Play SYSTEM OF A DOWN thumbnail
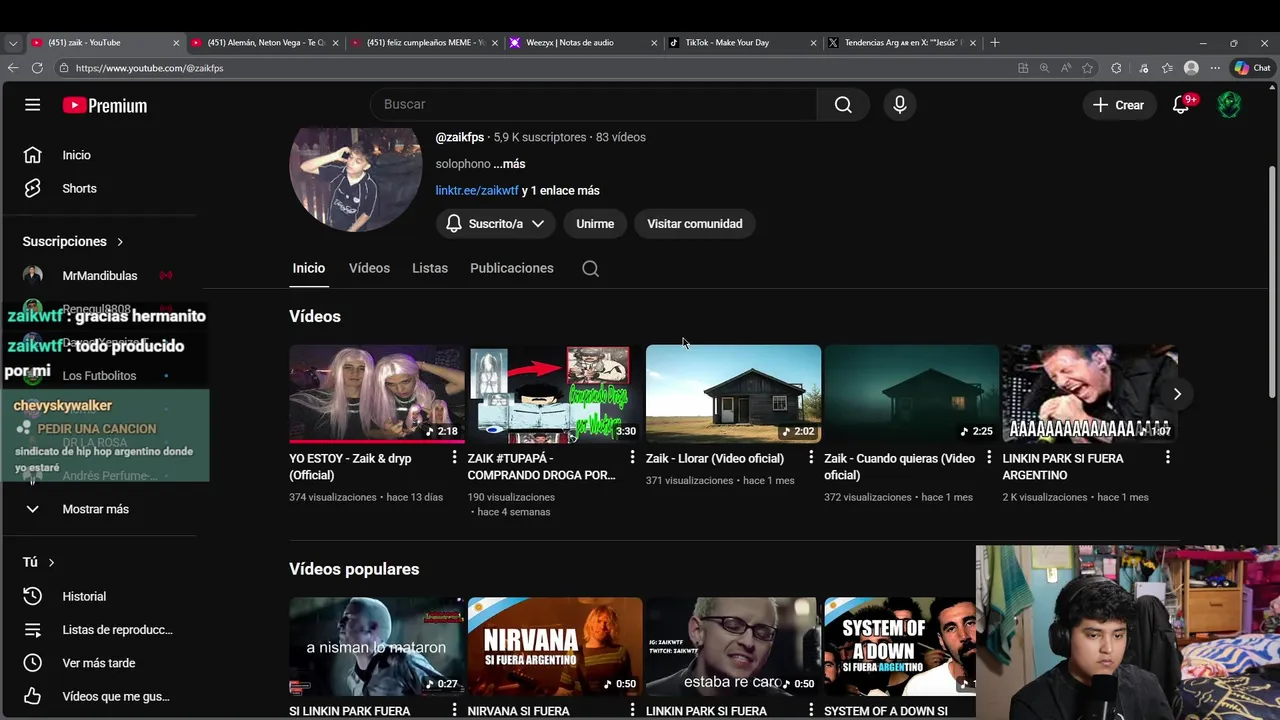Image resolution: width=1280 pixels, height=720 pixels. coord(899,647)
